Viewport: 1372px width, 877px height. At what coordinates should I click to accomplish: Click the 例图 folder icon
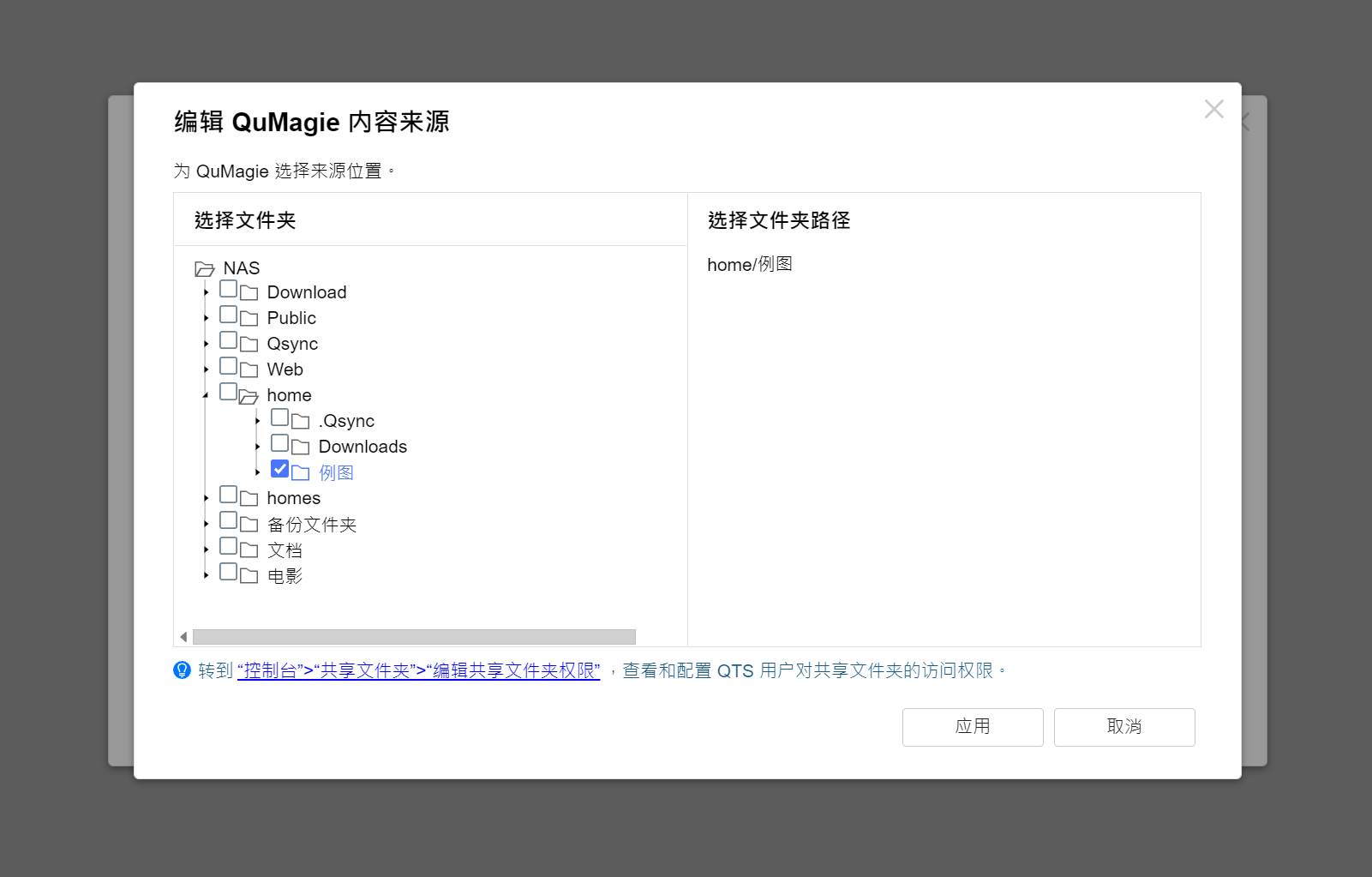(301, 473)
